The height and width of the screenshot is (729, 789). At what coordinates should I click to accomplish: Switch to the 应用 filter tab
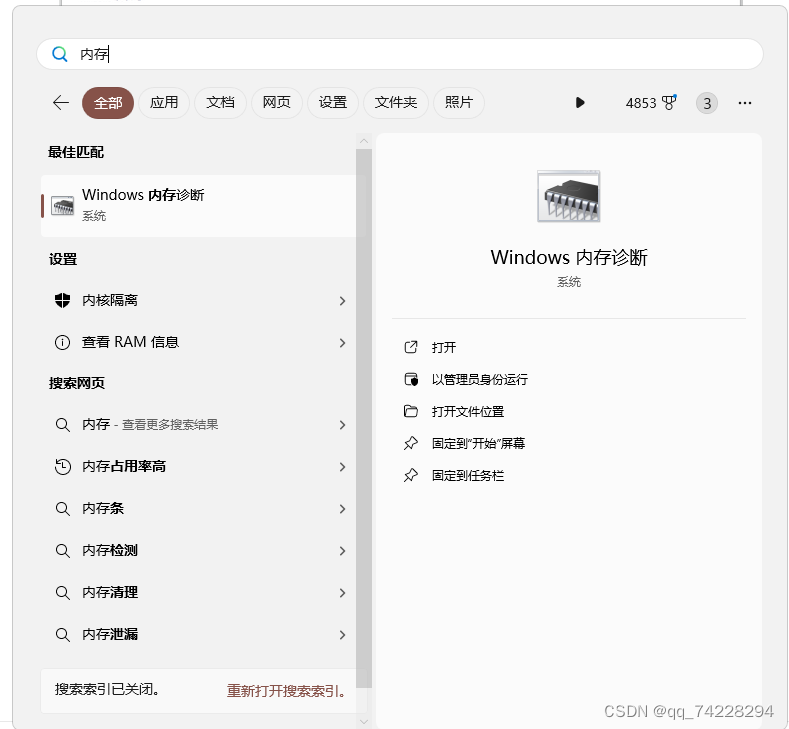tap(164, 103)
